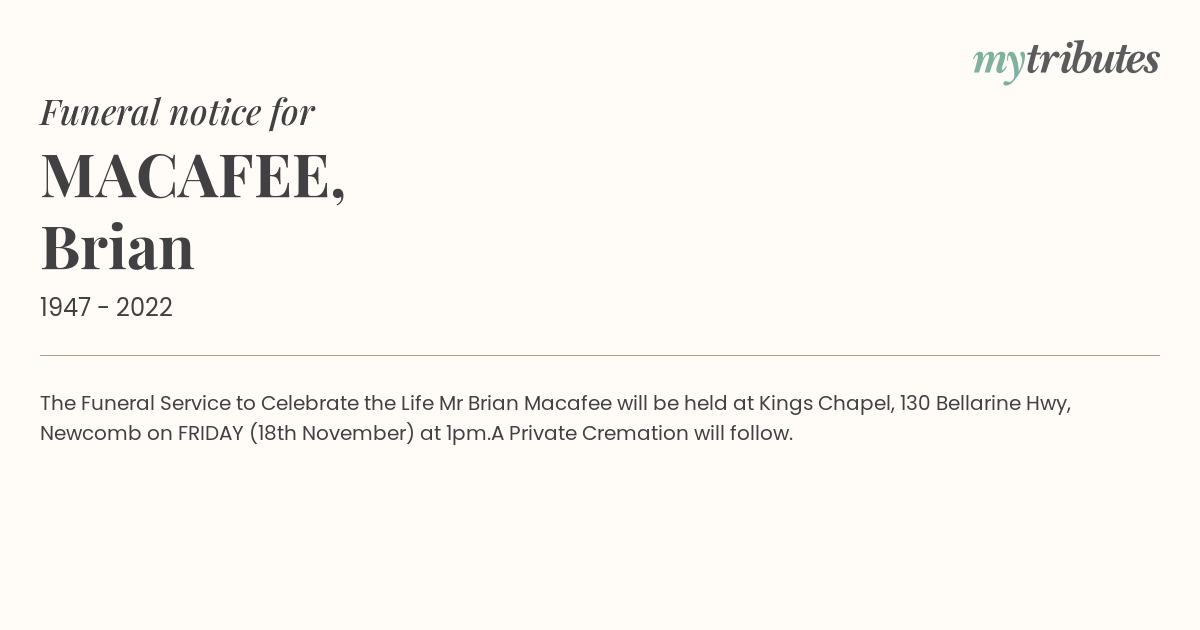Click the "Private Cremation" text
The width and height of the screenshot is (1200, 630).
(599, 433)
